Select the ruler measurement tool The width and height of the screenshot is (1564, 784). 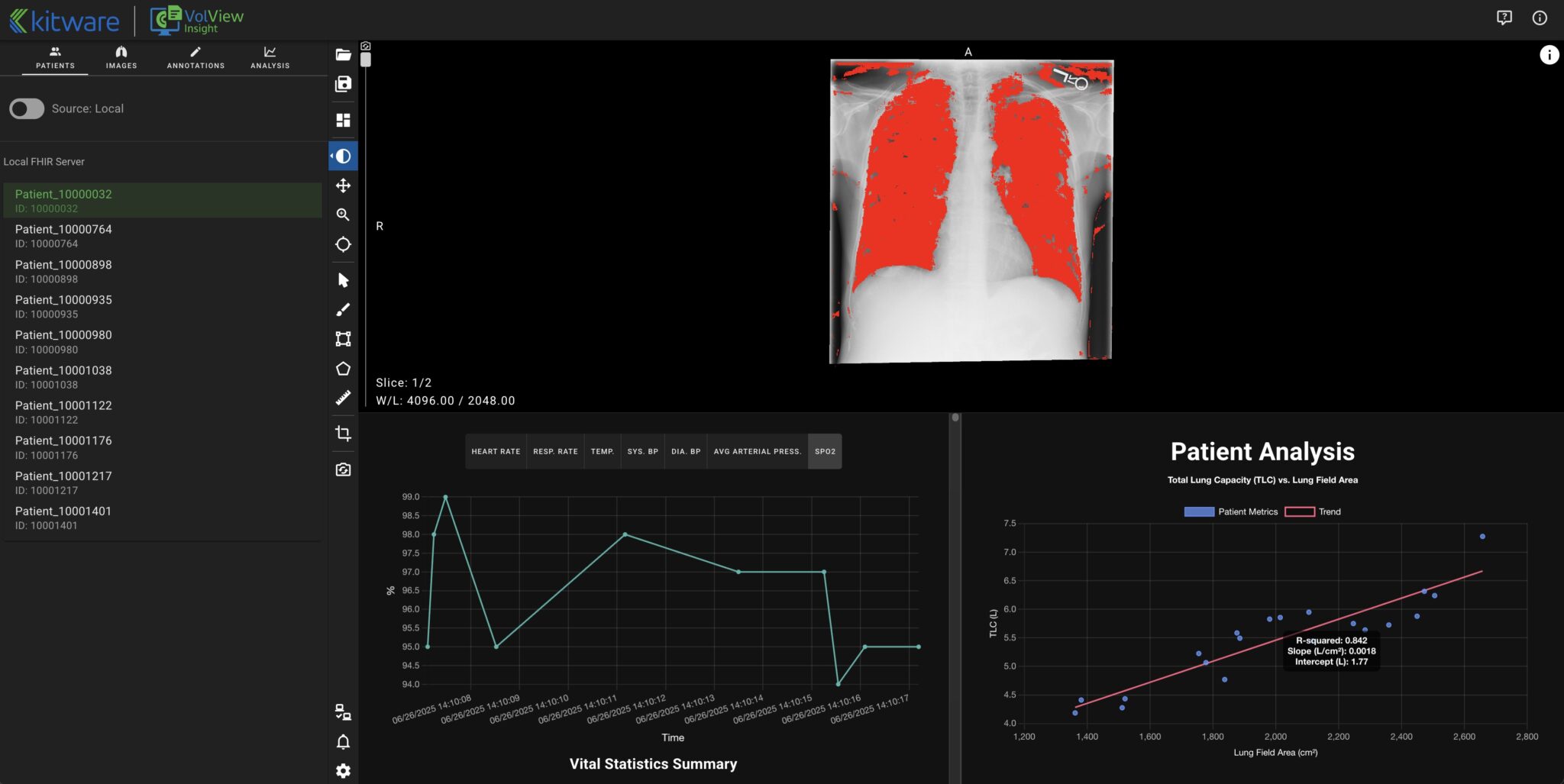(x=343, y=397)
